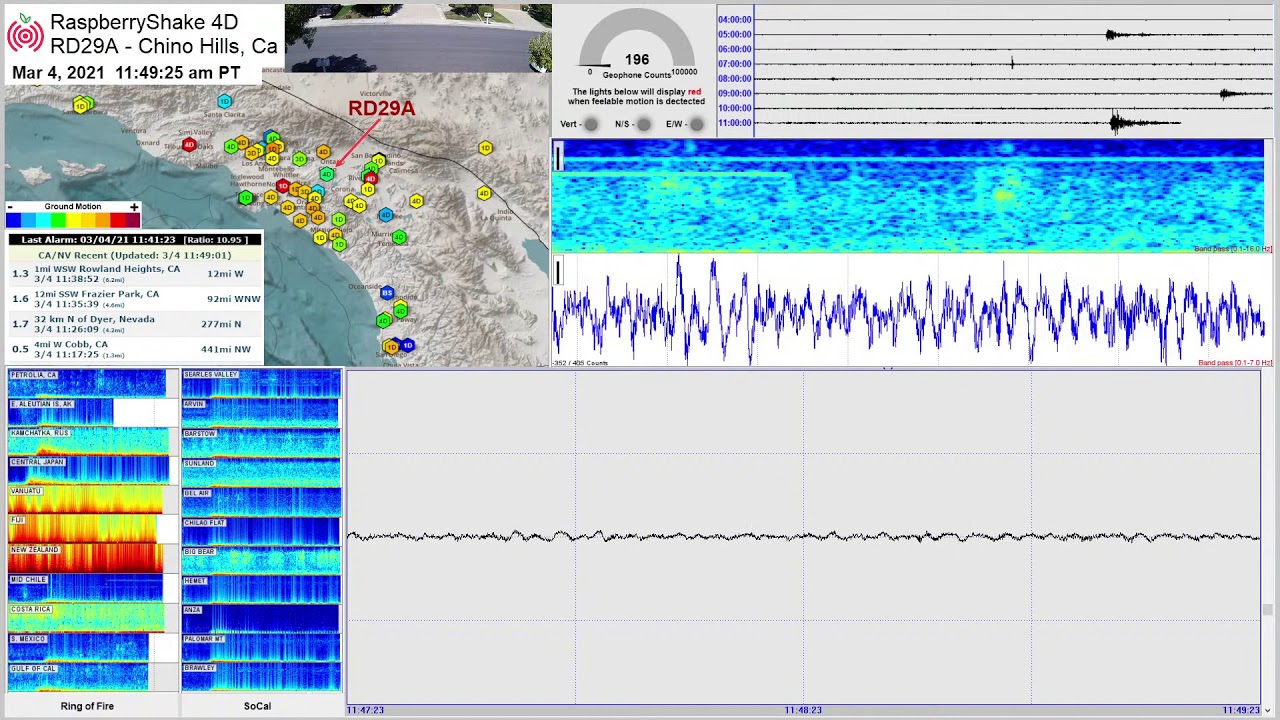Pick the dark blue ground motion swatch
1280x720 pixels.
(x=13, y=220)
